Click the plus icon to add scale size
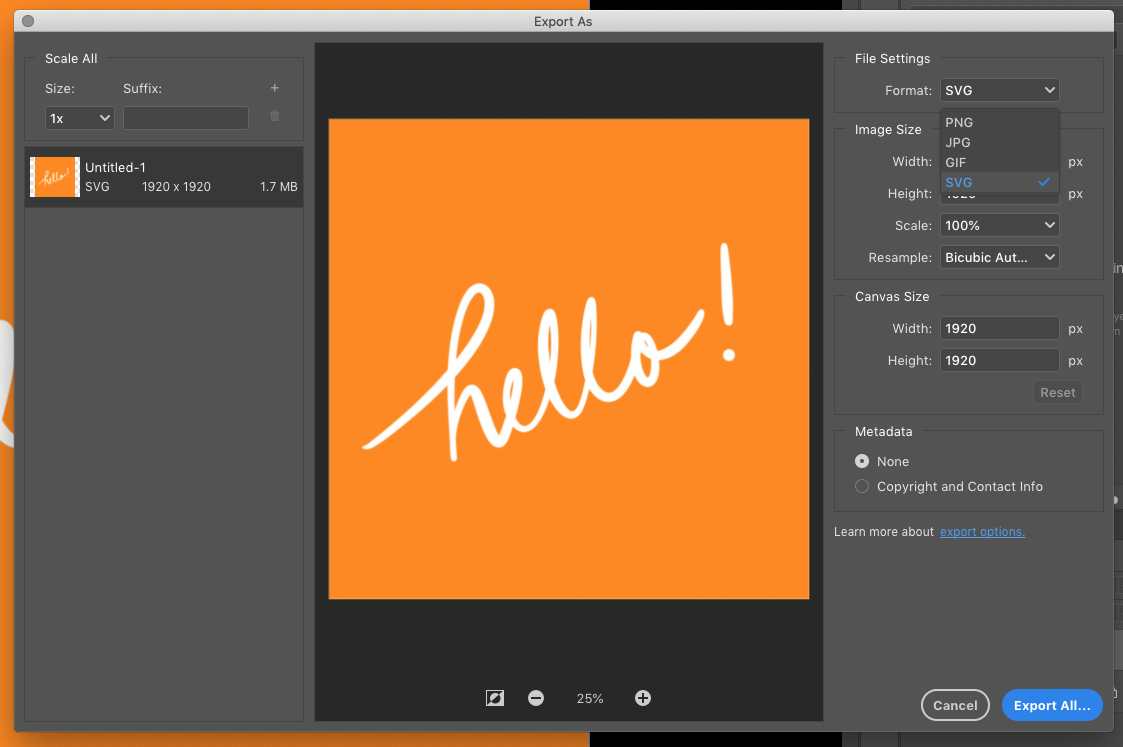Image resolution: width=1123 pixels, height=747 pixels. coord(275,88)
